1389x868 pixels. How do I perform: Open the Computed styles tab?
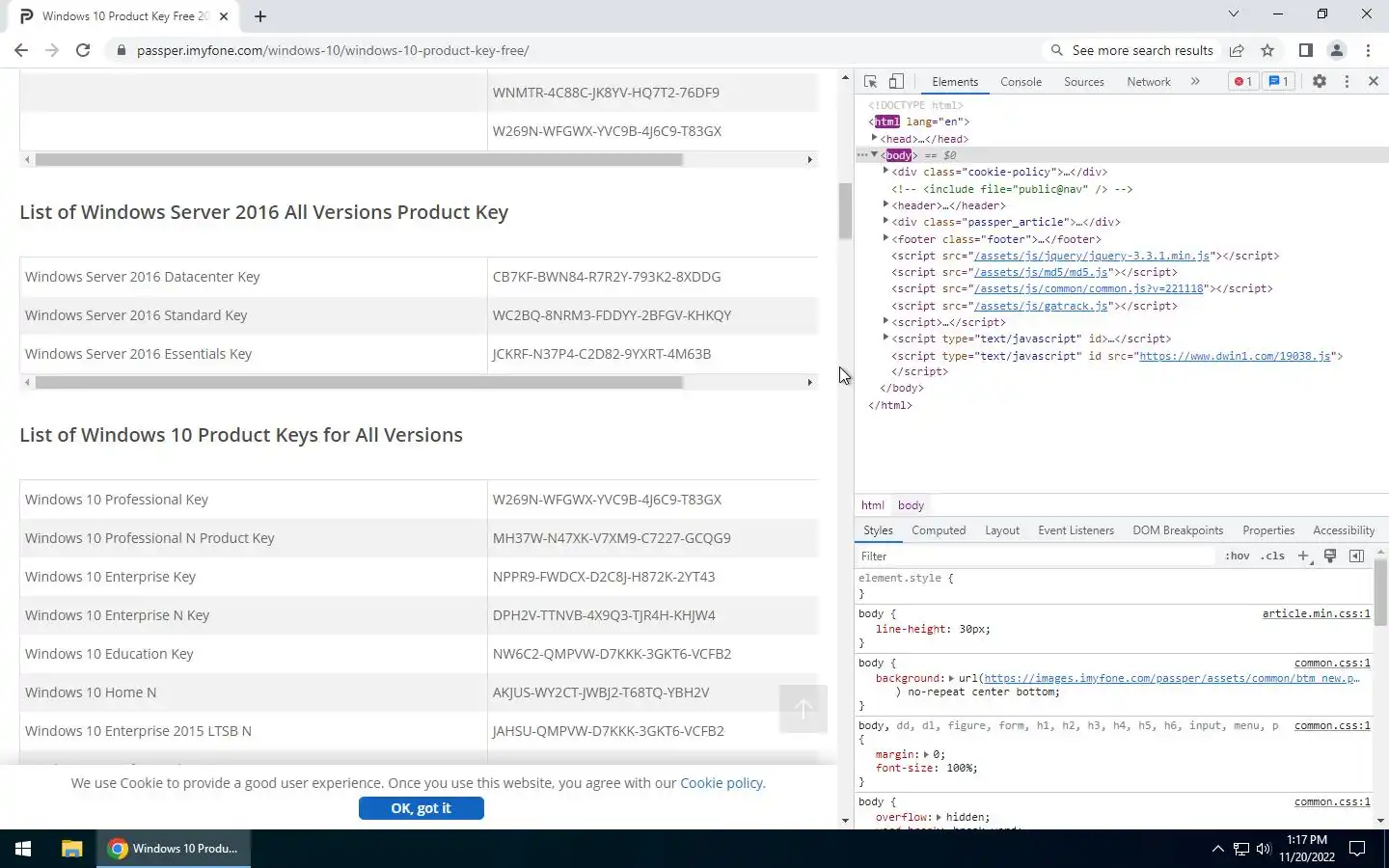(x=938, y=530)
